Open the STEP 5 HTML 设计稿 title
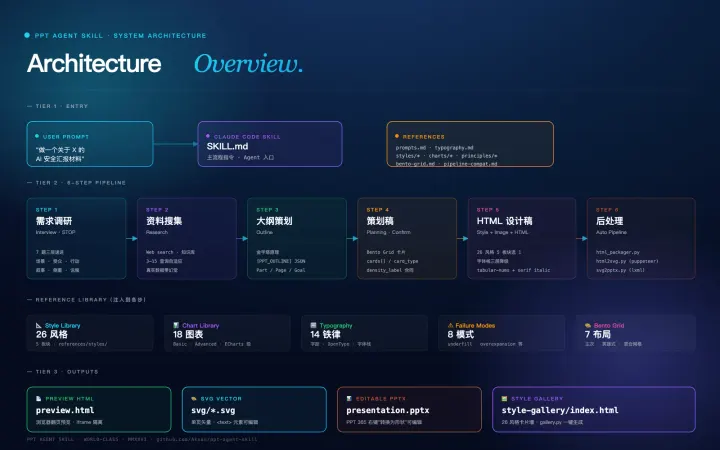The height and width of the screenshot is (450, 720). pyautogui.click(x=504, y=221)
